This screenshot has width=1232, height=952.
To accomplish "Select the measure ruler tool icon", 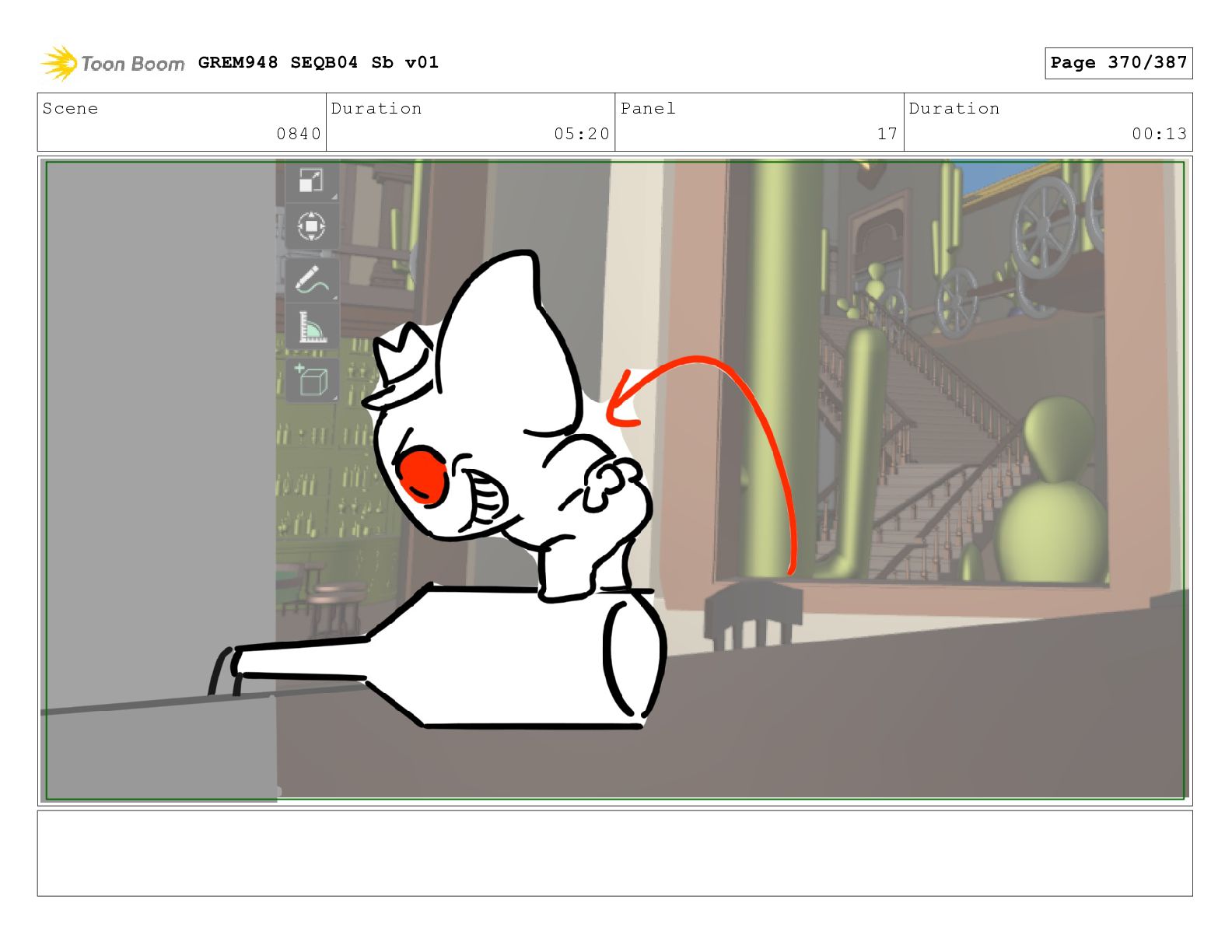I will coord(311,326).
